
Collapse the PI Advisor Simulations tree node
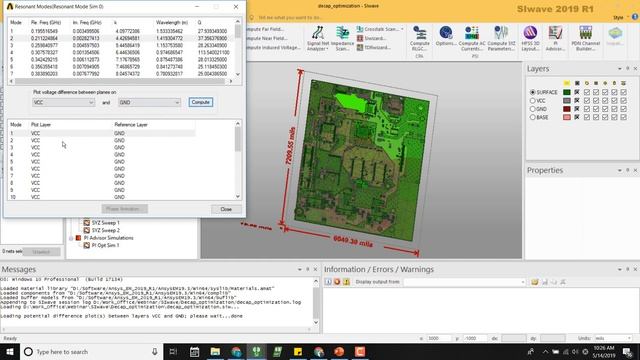tap(71, 238)
